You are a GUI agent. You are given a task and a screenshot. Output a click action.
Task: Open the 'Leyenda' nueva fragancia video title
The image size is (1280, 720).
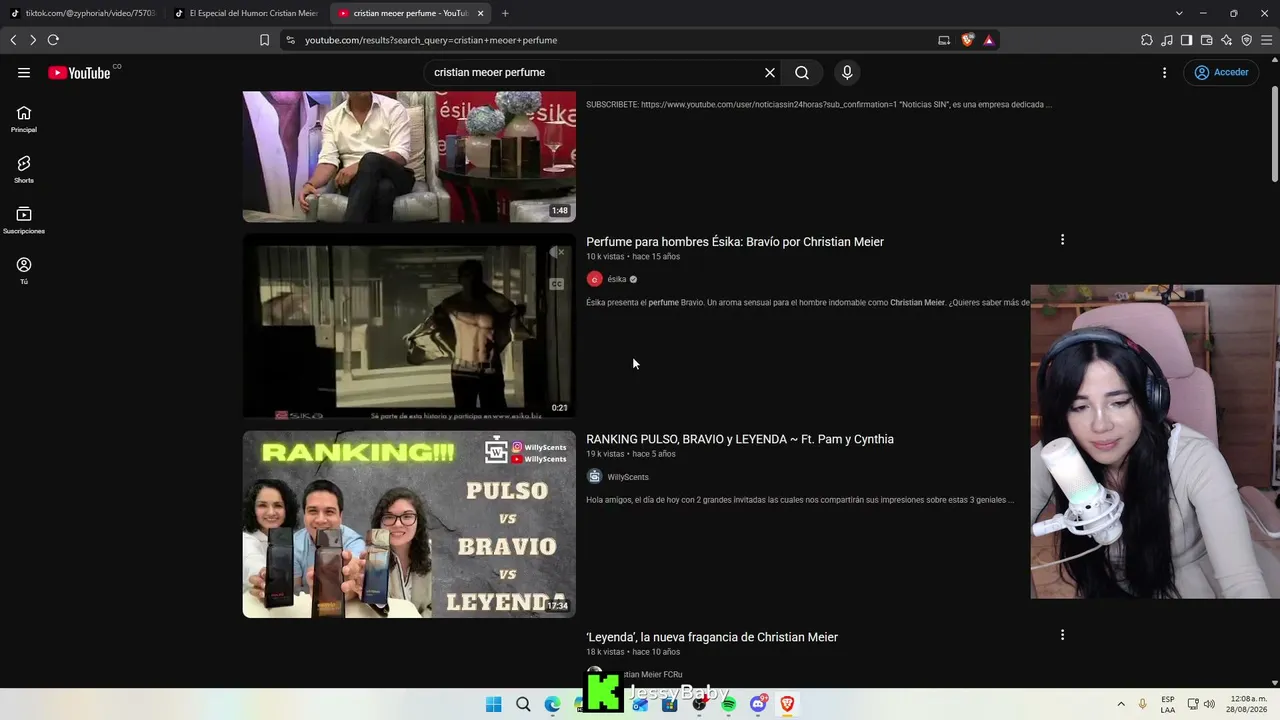pyautogui.click(x=712, y=637)
